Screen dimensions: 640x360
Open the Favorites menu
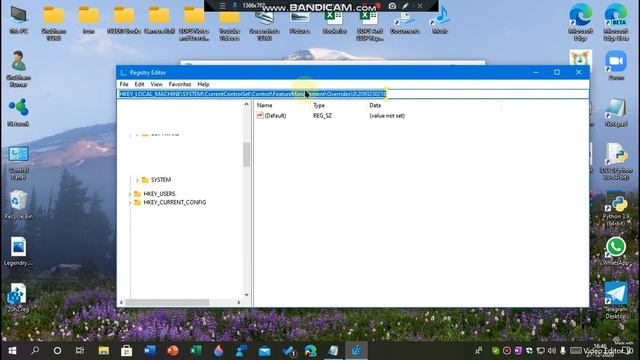(x=180, y=84)
